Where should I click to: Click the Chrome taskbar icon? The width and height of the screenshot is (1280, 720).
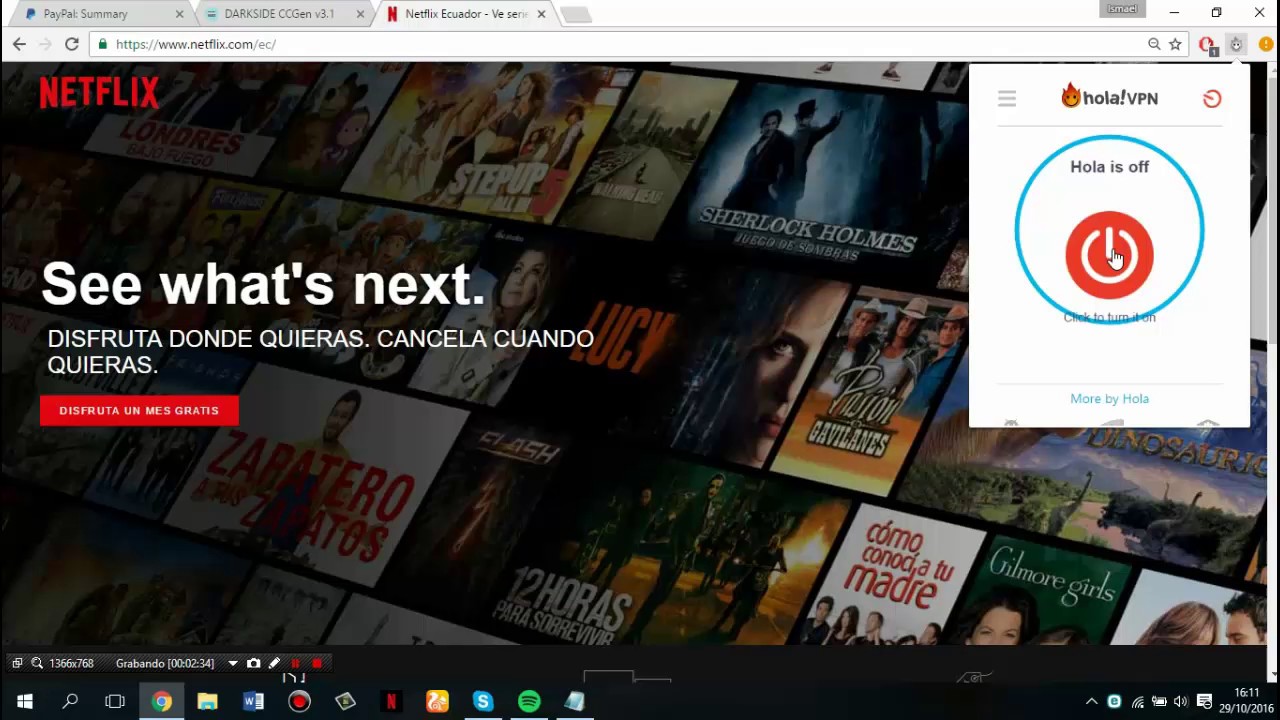(x=161, y=702)
